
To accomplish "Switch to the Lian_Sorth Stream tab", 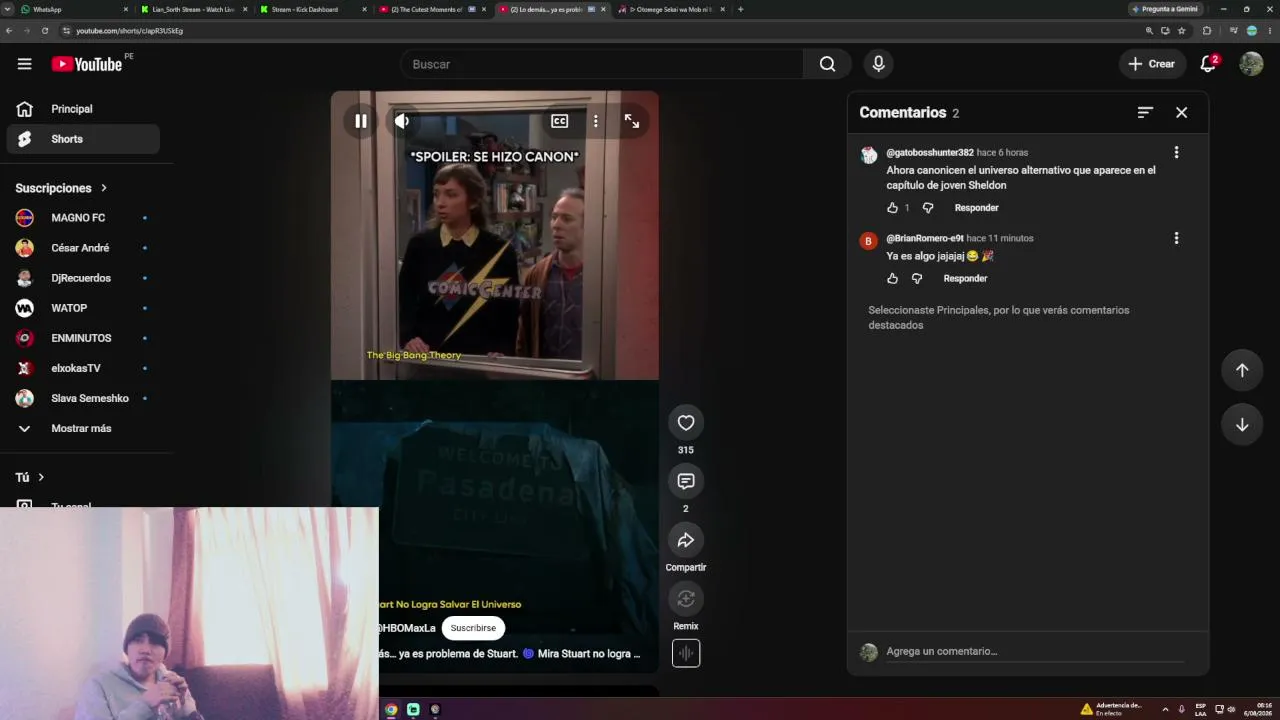I will click(x=194, y=9).
